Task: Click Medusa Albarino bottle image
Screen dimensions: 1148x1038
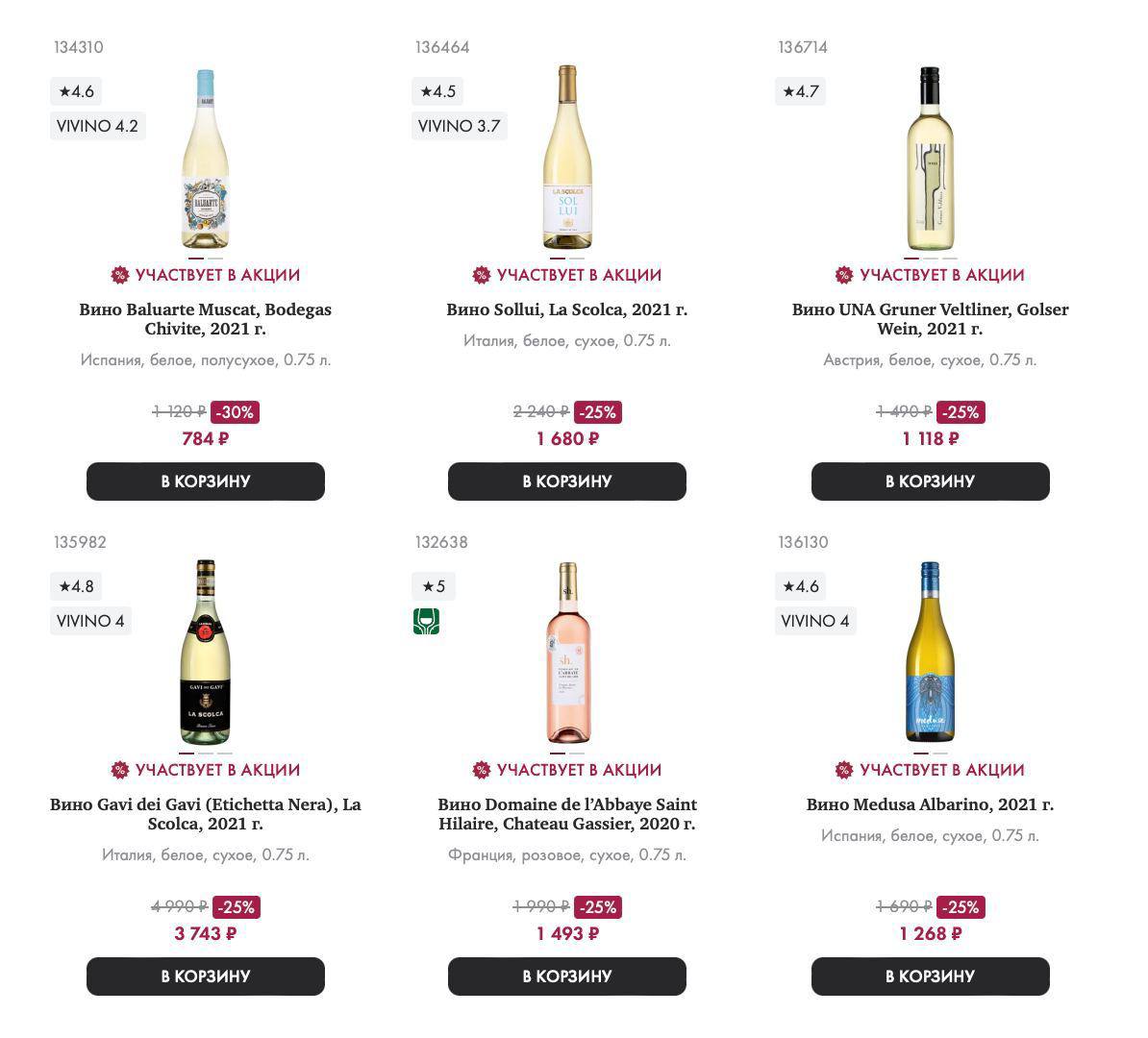Action: tap(930, 654)
